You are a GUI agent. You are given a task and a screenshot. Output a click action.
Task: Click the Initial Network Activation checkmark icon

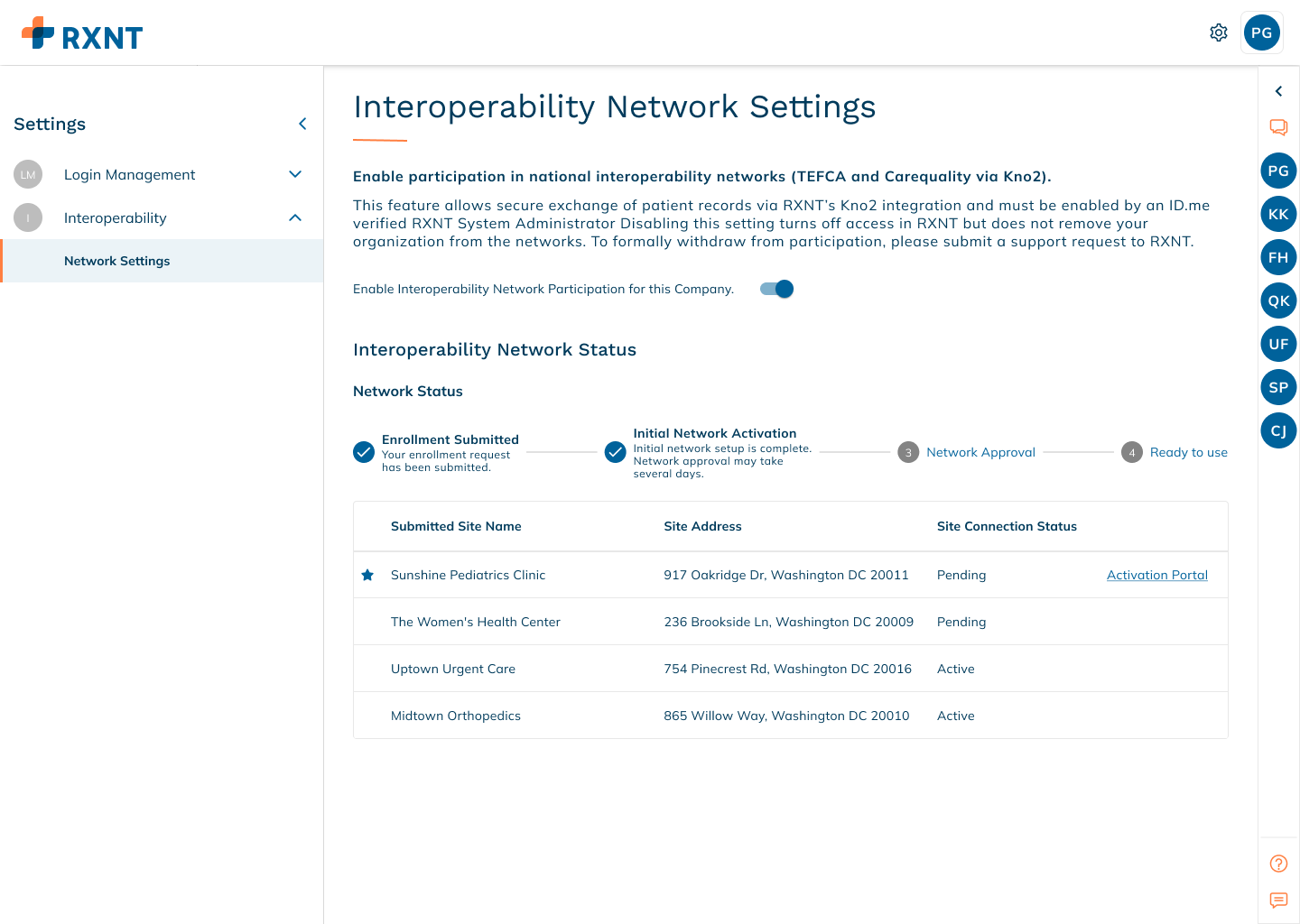click(x=616, y=452)
